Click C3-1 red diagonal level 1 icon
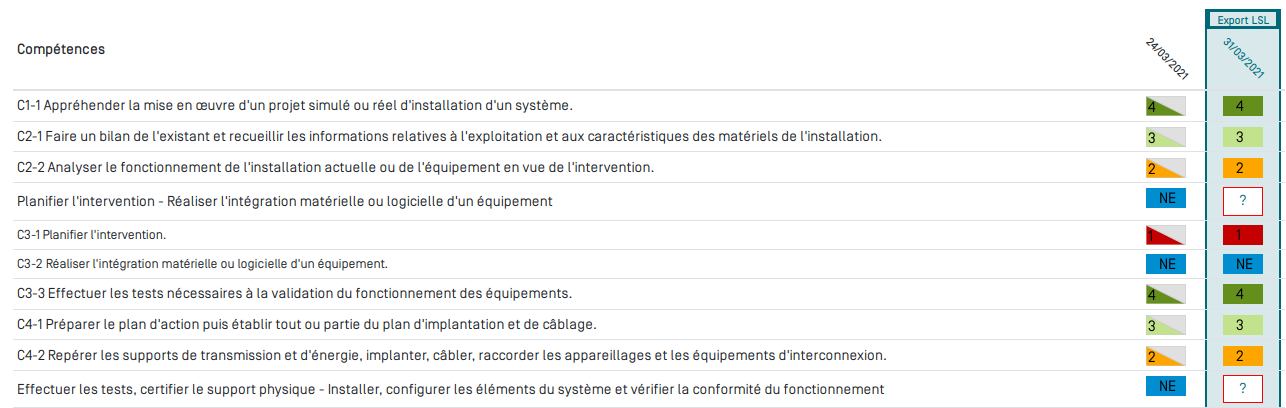The height and width of the screenshot is (408, 1286). click(x=1165, y=235)
